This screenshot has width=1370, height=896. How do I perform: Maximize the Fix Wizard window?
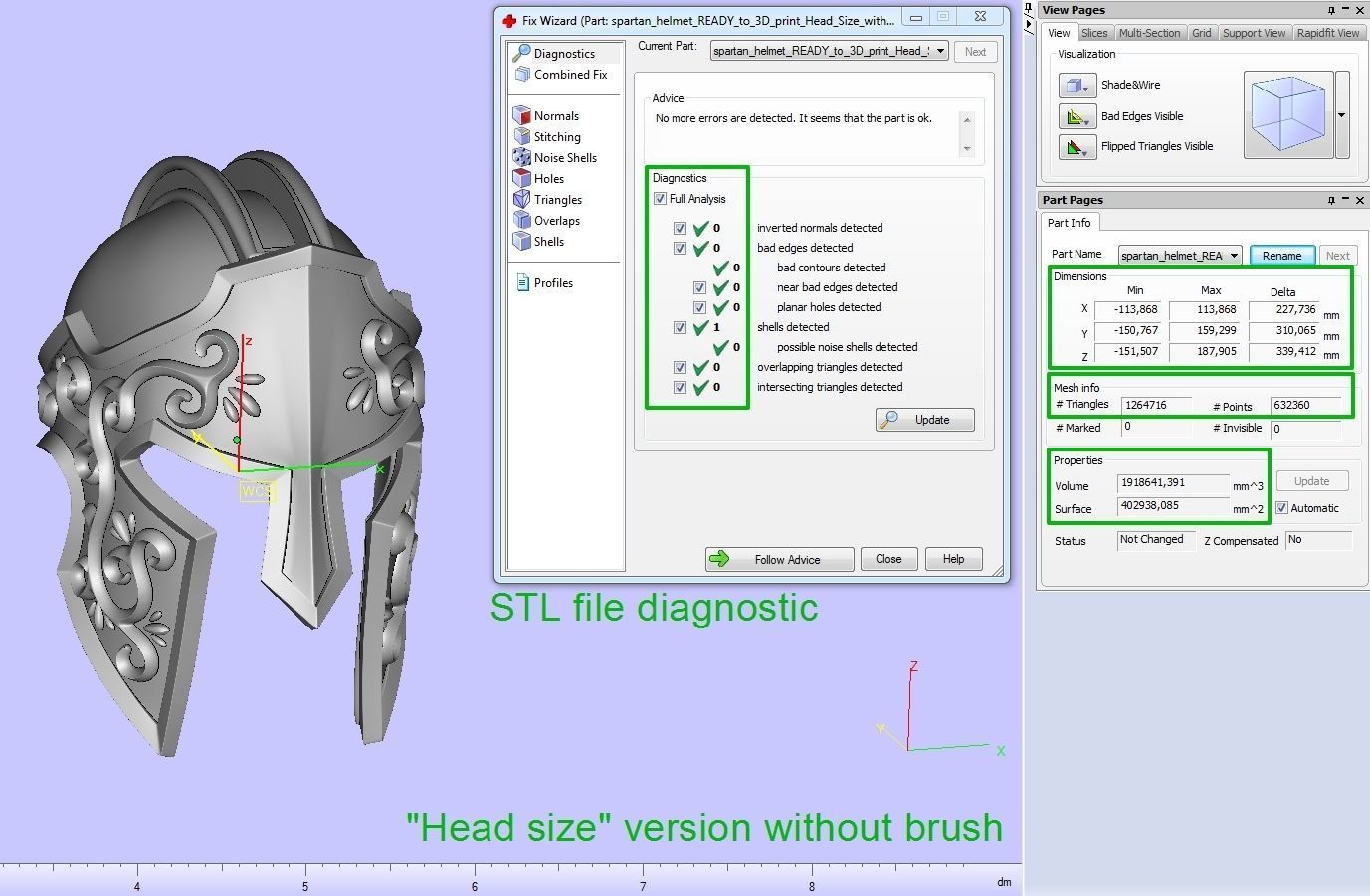tap(944, 17)
